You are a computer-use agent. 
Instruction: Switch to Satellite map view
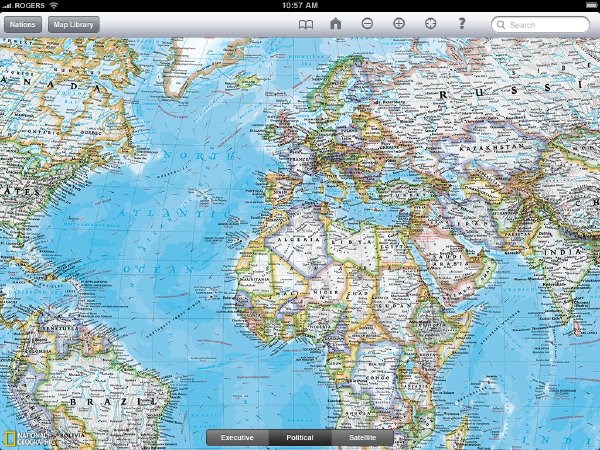[x=363, y=438]
